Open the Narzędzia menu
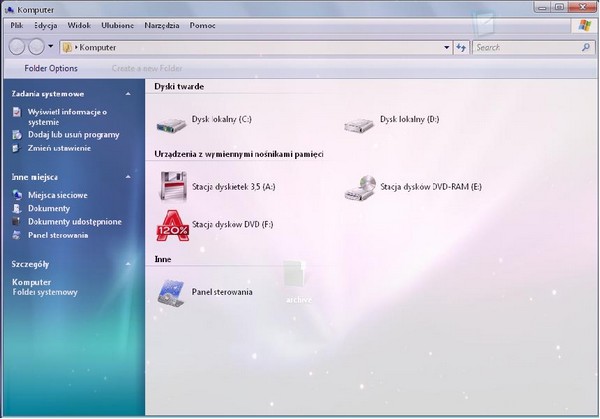 tap(163, 23)
